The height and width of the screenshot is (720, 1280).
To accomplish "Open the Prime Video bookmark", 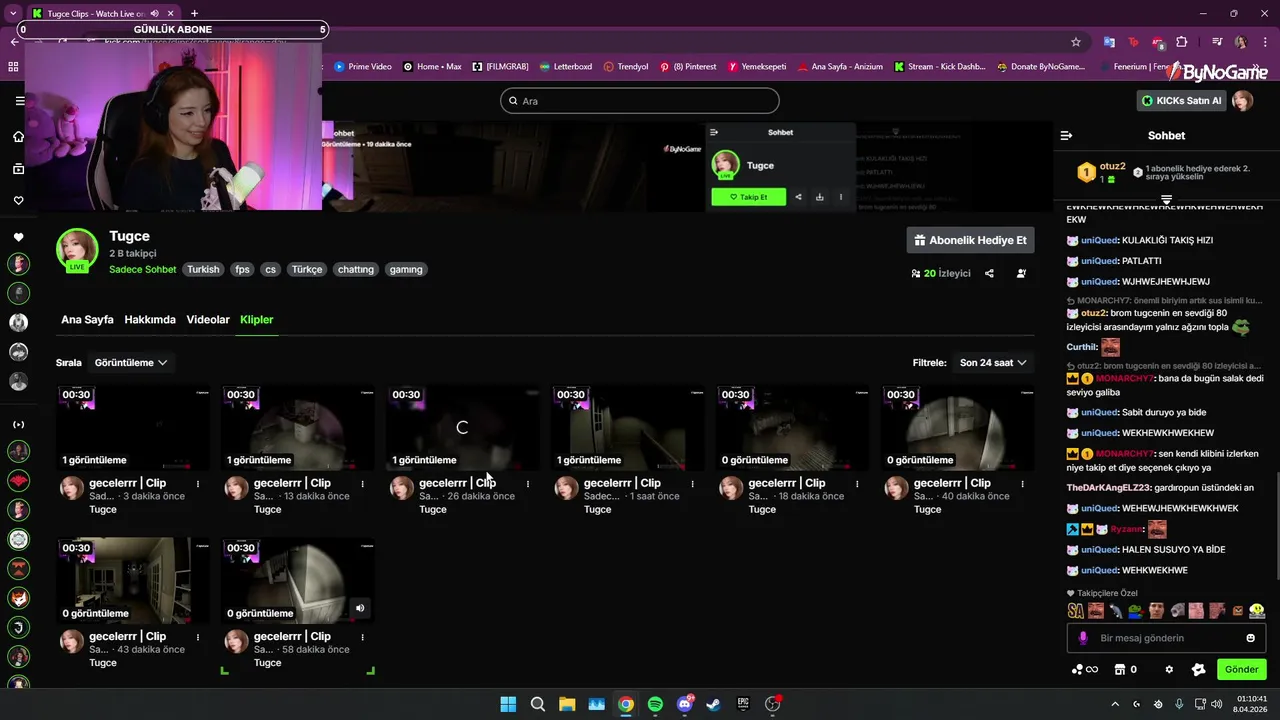I will pyautogui.click(x=362, y=67).
